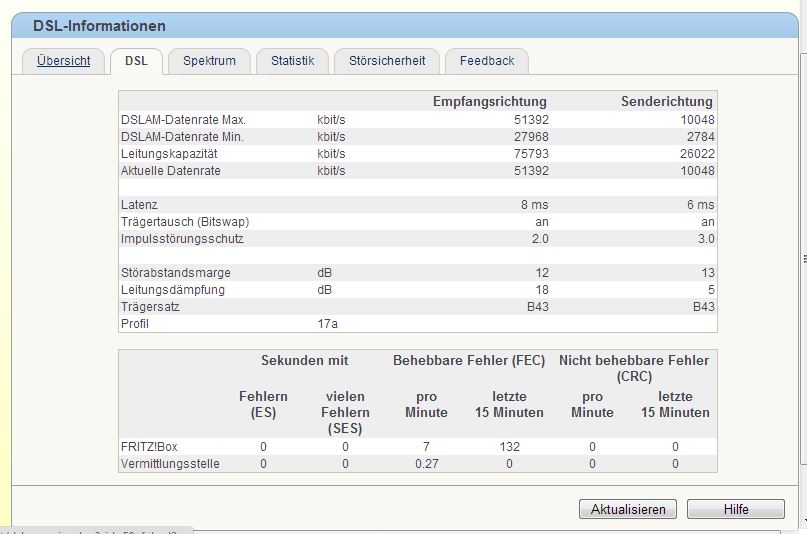Open the Feedback tab

487,61
